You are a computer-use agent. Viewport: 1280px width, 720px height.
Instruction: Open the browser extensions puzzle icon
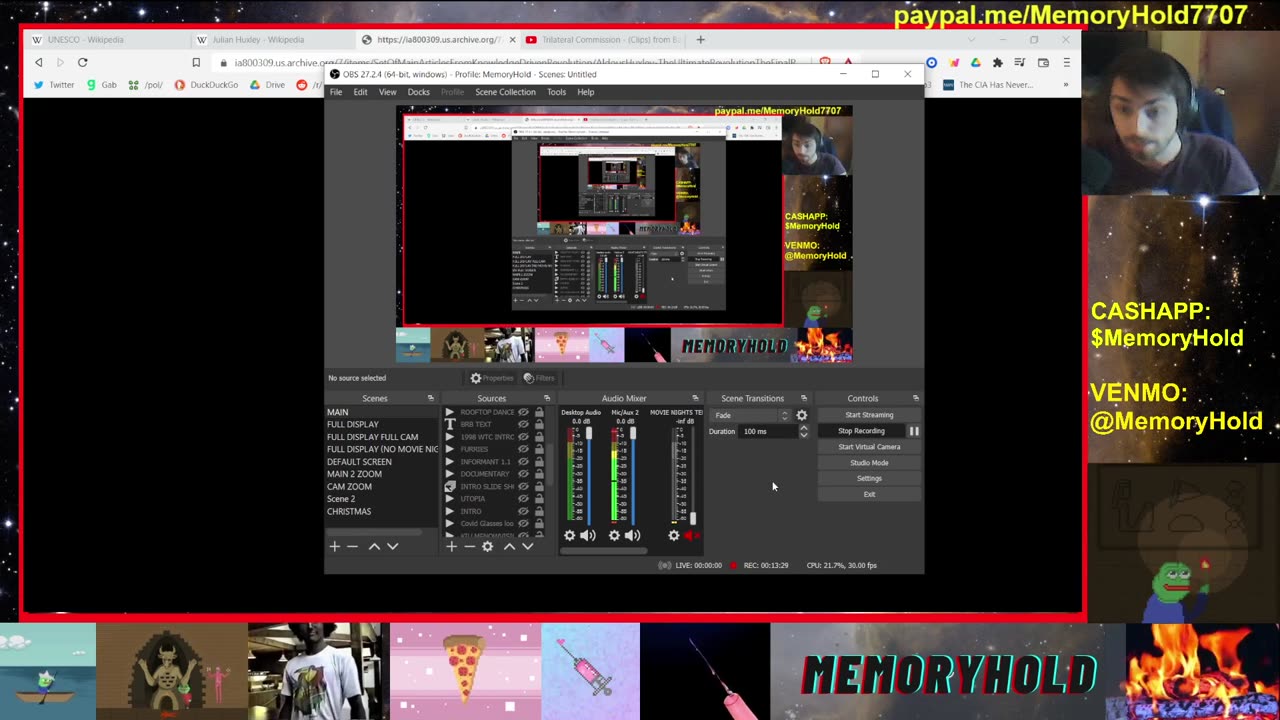(x=997, y=62)
